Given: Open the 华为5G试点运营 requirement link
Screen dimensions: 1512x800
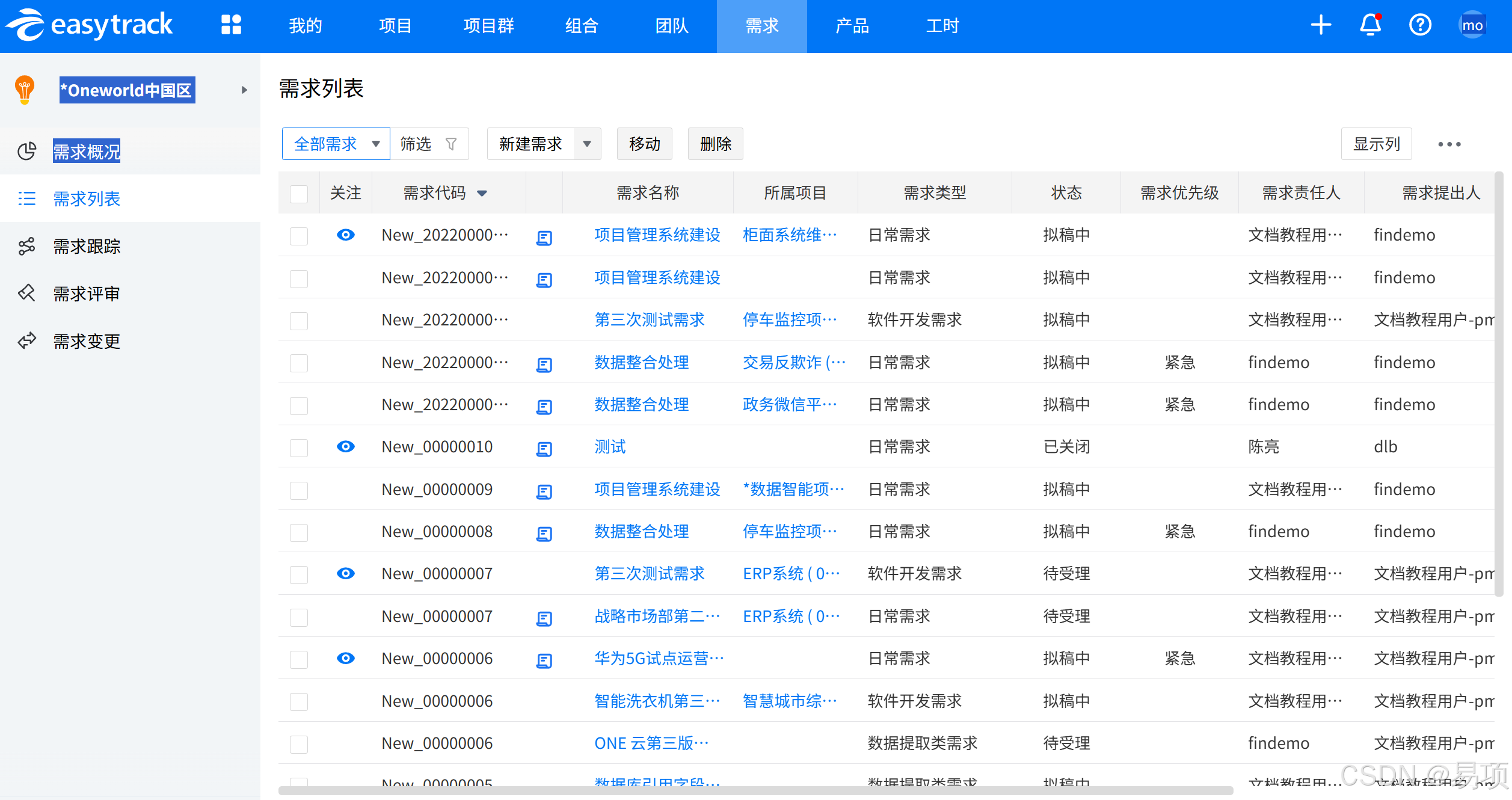Looking at the screenshot, I should [x=658, y=659].
